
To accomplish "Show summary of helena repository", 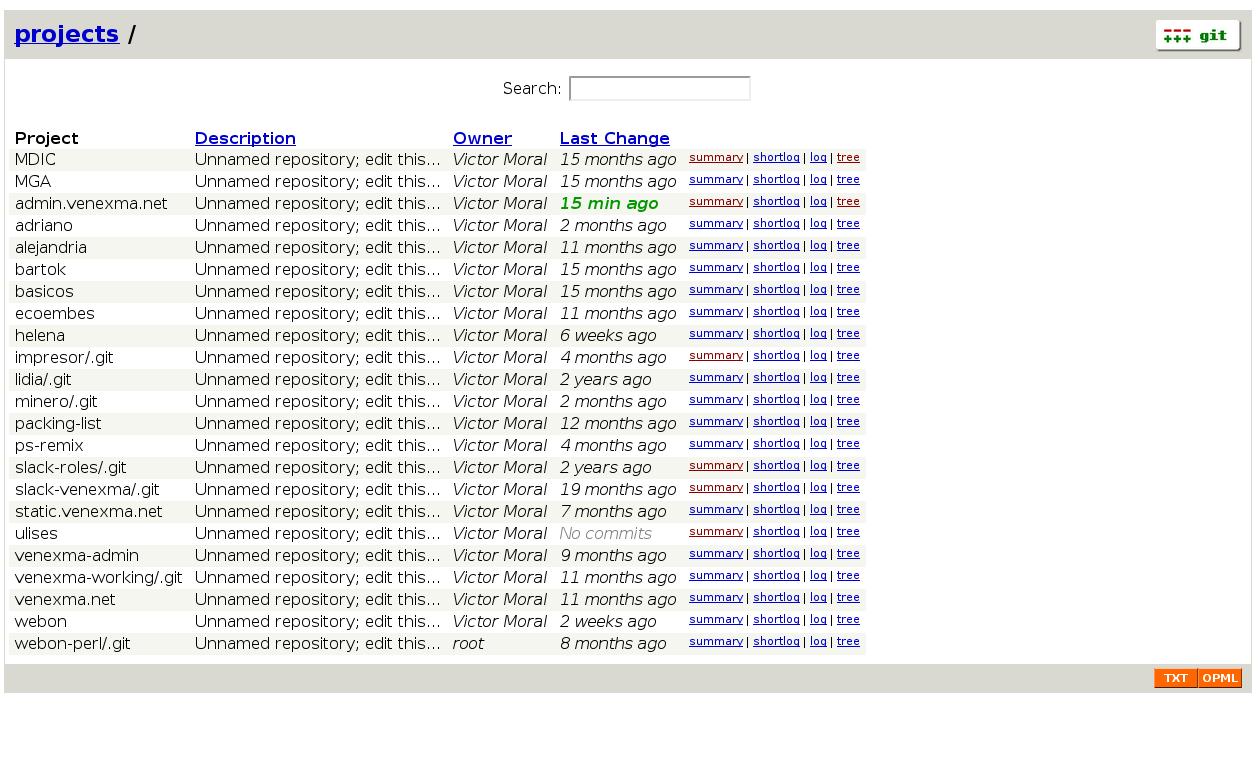I will click(x=715, y=334).
